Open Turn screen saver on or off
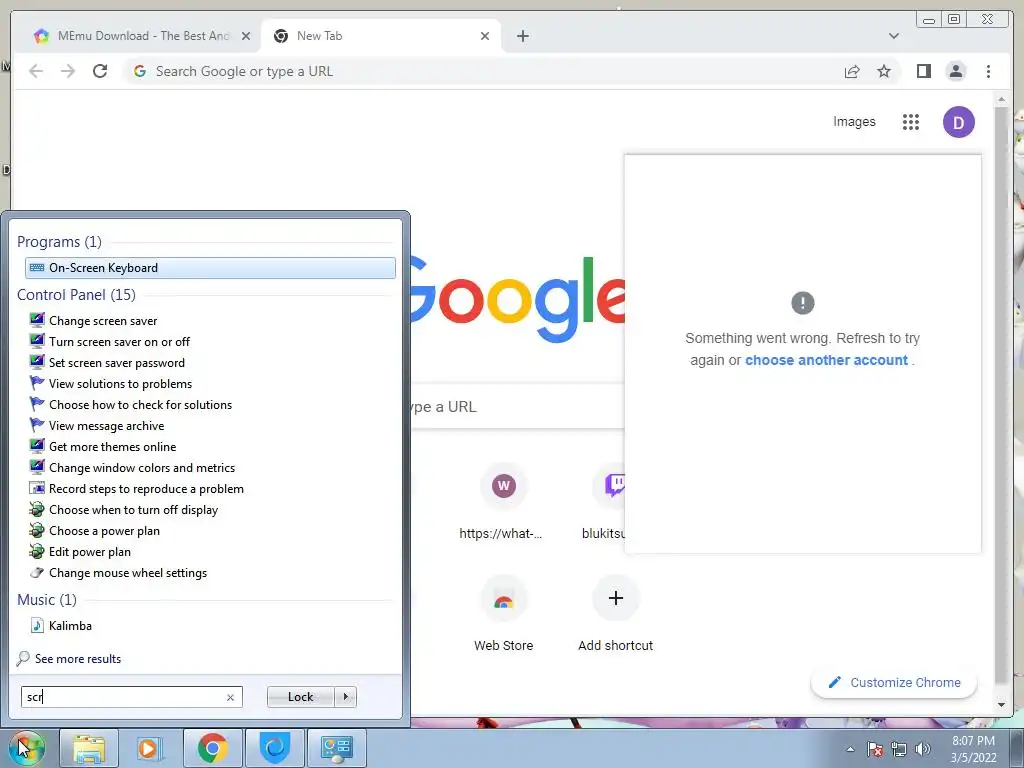Viewport: 1024px width, 768px height. (120, 342)
